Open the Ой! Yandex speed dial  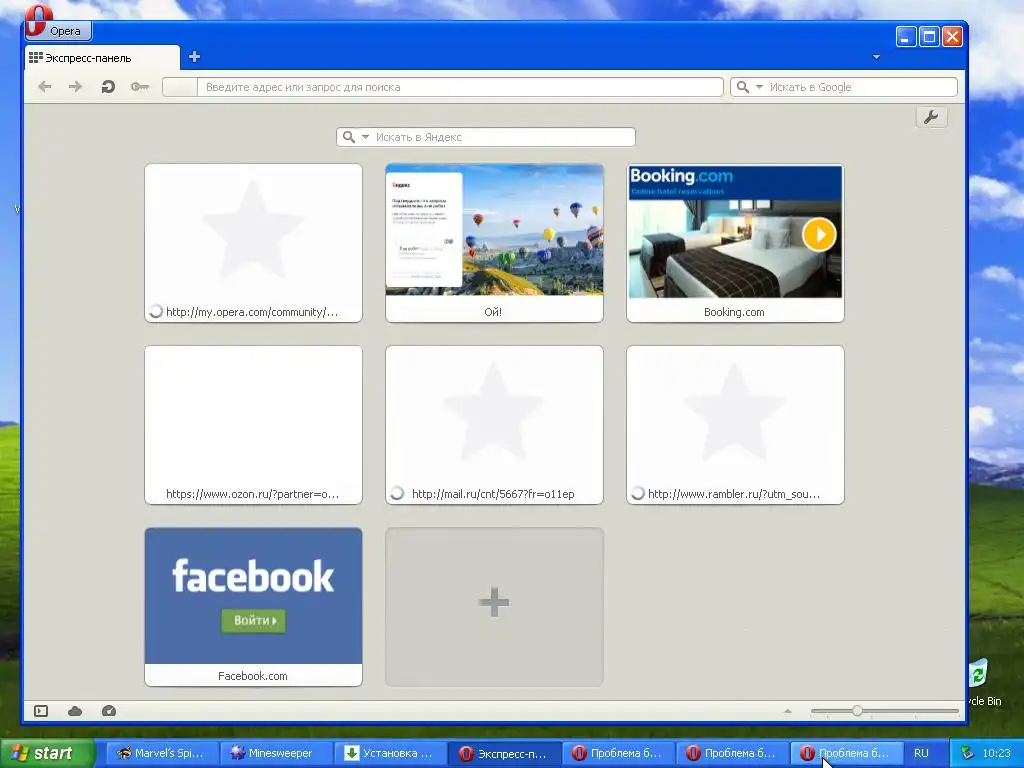[x=494, y=243]
